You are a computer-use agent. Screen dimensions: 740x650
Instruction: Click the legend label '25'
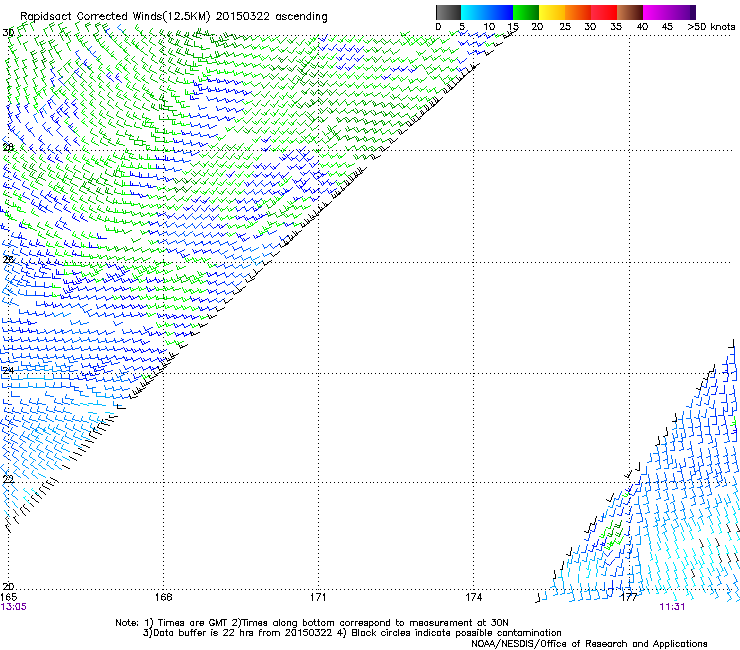click(x=565, y=27)
